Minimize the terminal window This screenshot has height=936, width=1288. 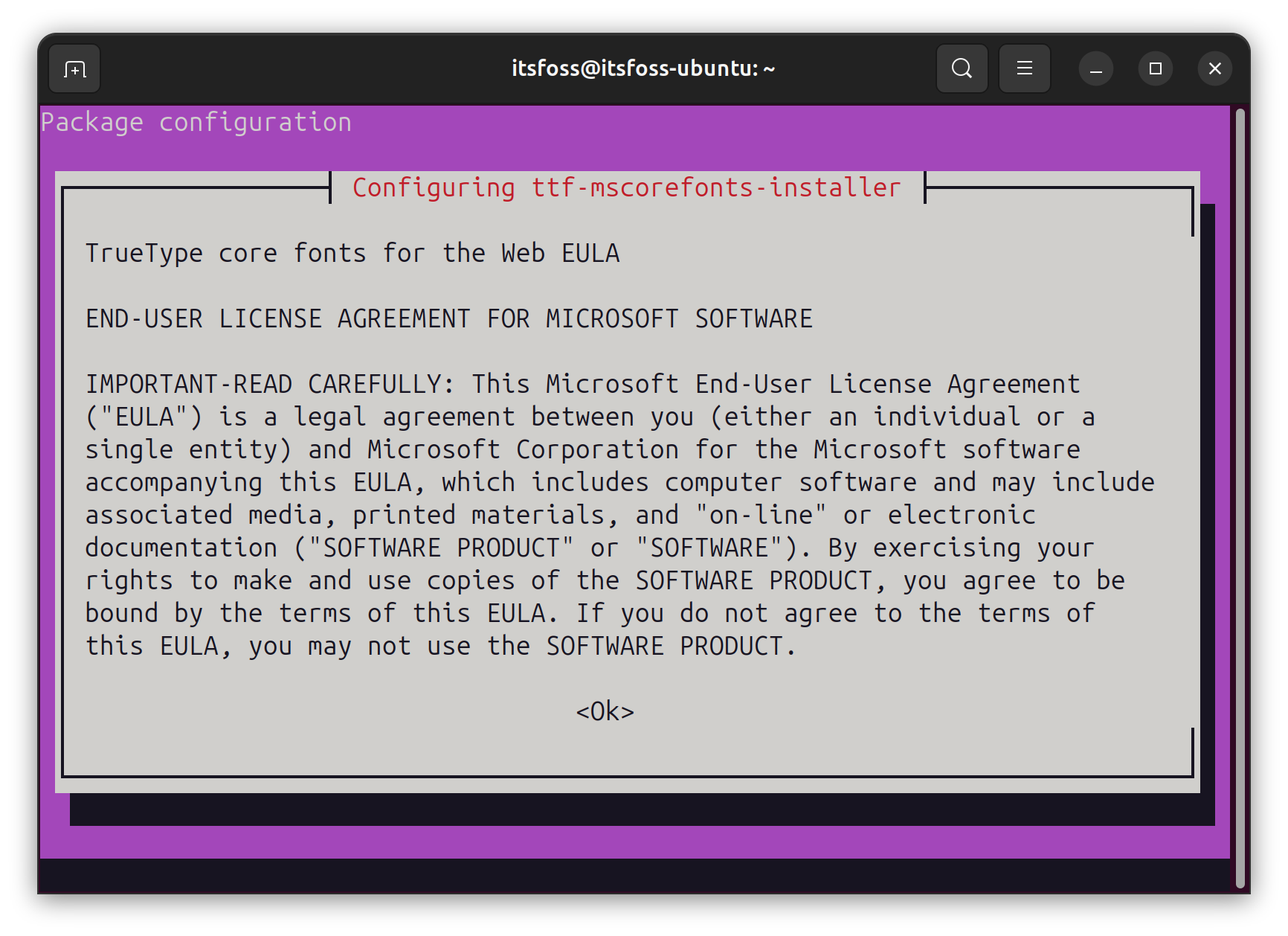coord(1095,68)
